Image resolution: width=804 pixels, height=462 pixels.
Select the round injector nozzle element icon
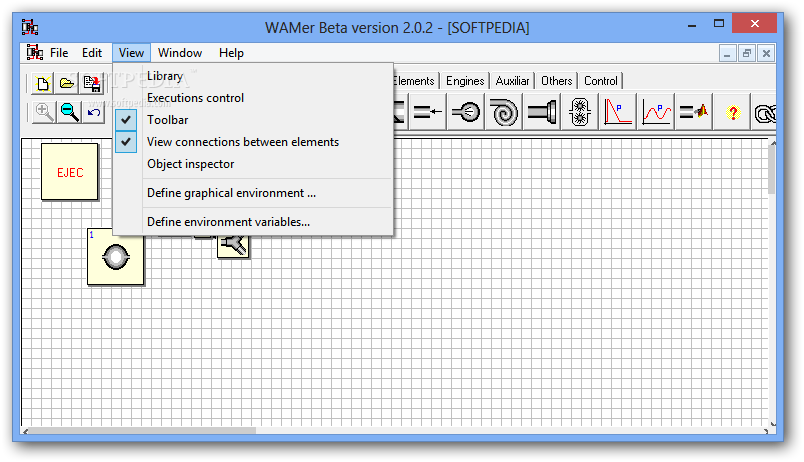pyautogui.click(x=466, y=112)
